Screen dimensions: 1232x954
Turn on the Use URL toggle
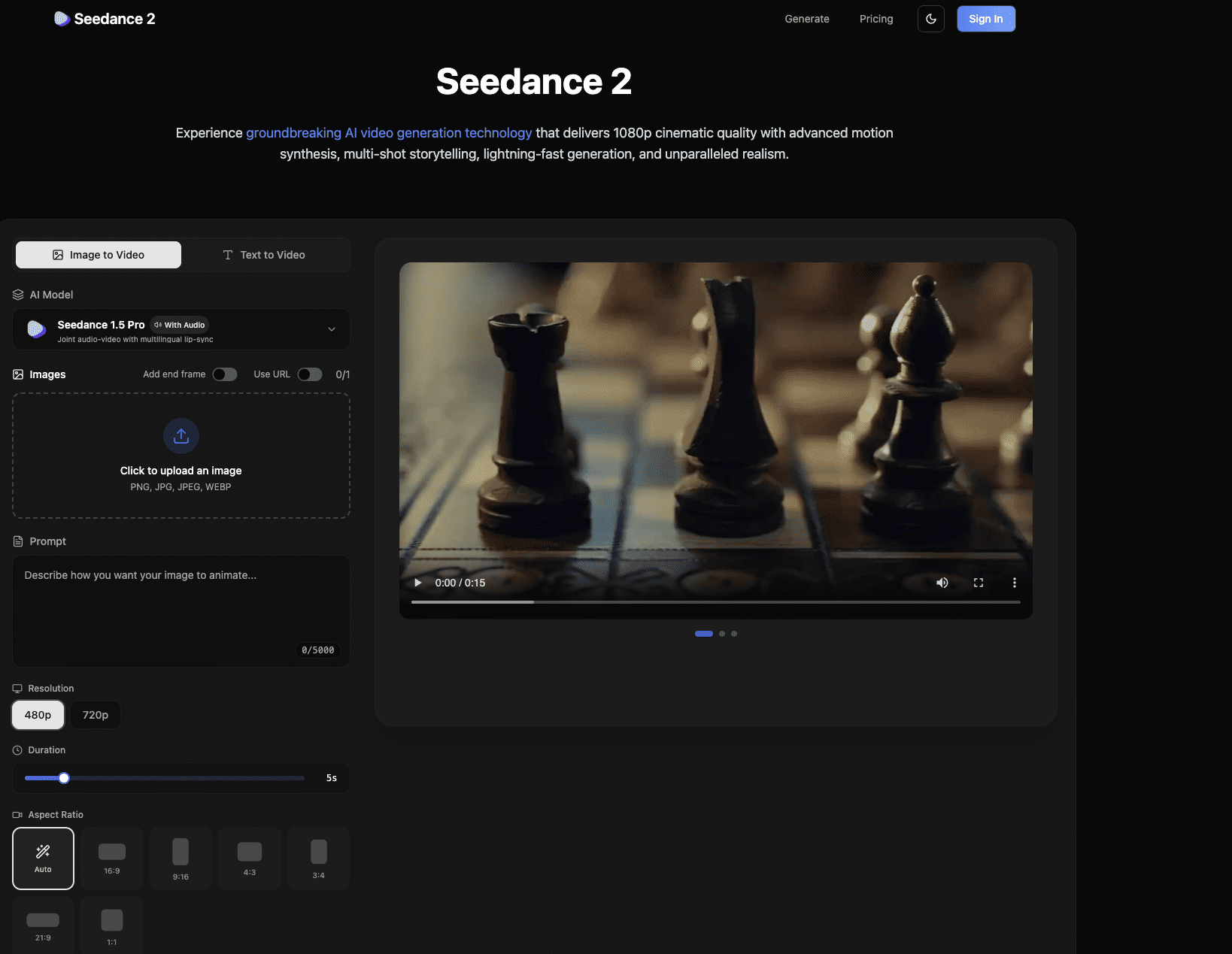coord(309,374)
